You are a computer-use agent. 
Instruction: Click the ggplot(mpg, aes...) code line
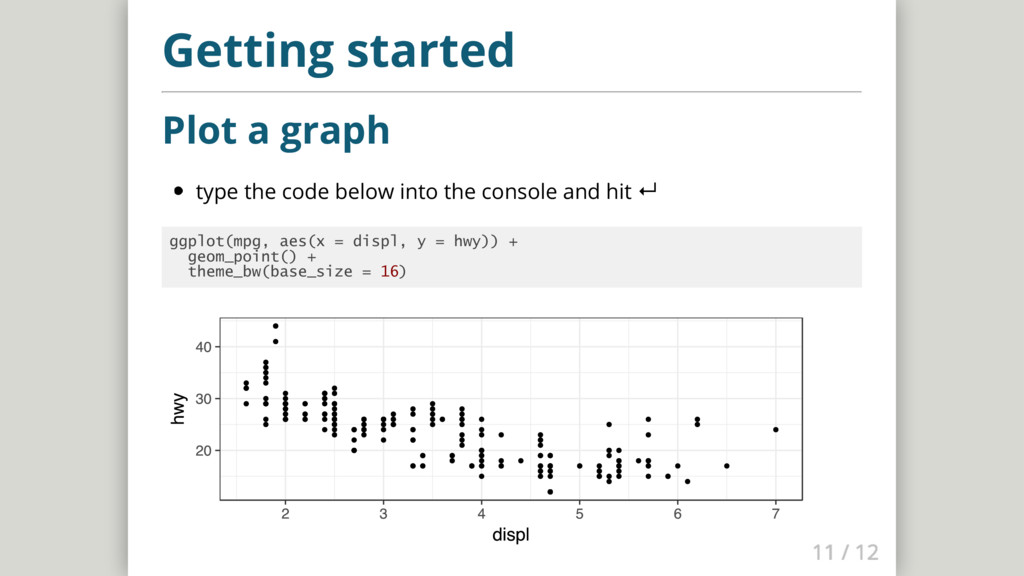point(343,241)
